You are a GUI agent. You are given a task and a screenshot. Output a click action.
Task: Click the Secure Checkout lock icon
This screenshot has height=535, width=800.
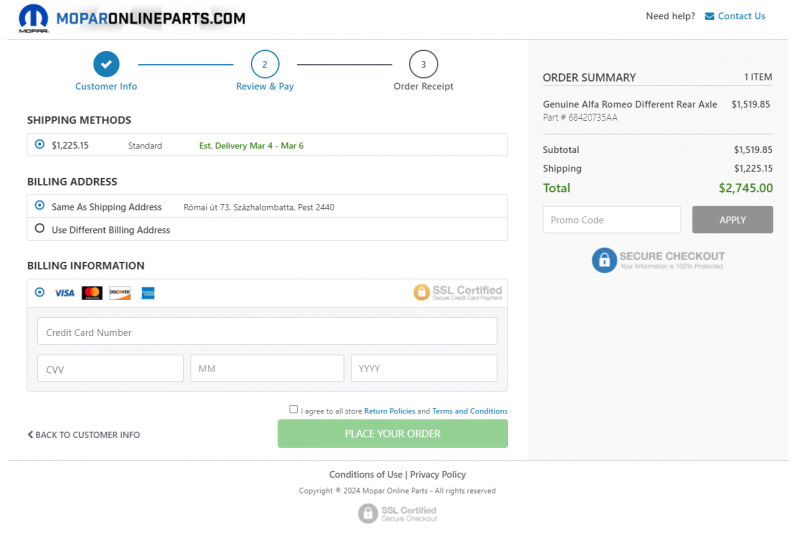tap(604, 260)
